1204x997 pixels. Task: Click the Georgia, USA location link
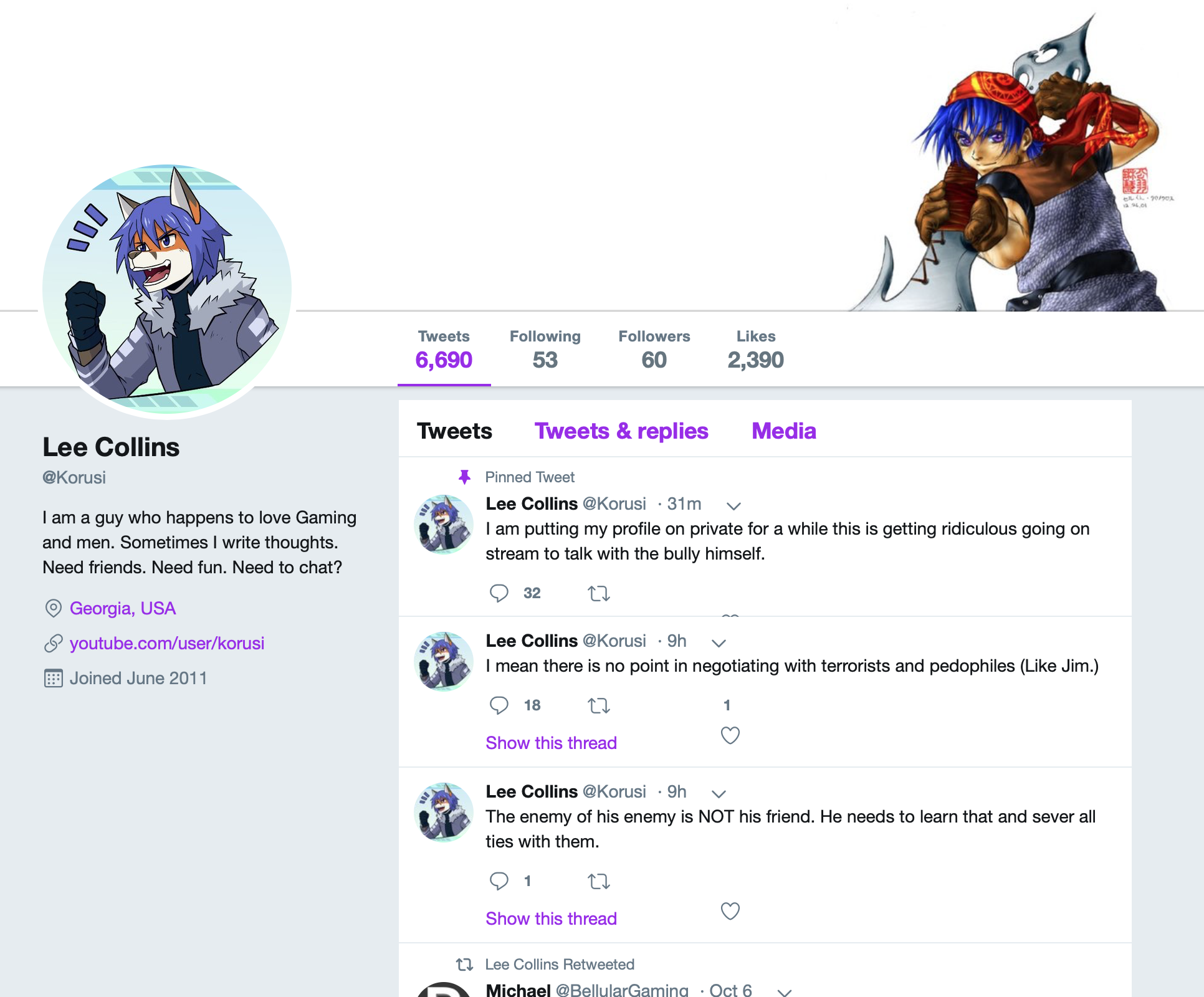pos(123,608)
